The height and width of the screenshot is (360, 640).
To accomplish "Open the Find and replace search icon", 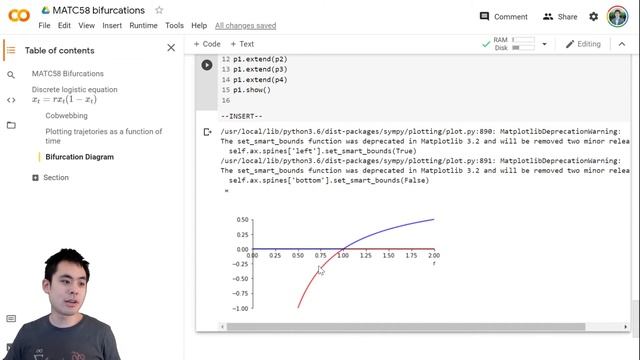I will [11, 75].
